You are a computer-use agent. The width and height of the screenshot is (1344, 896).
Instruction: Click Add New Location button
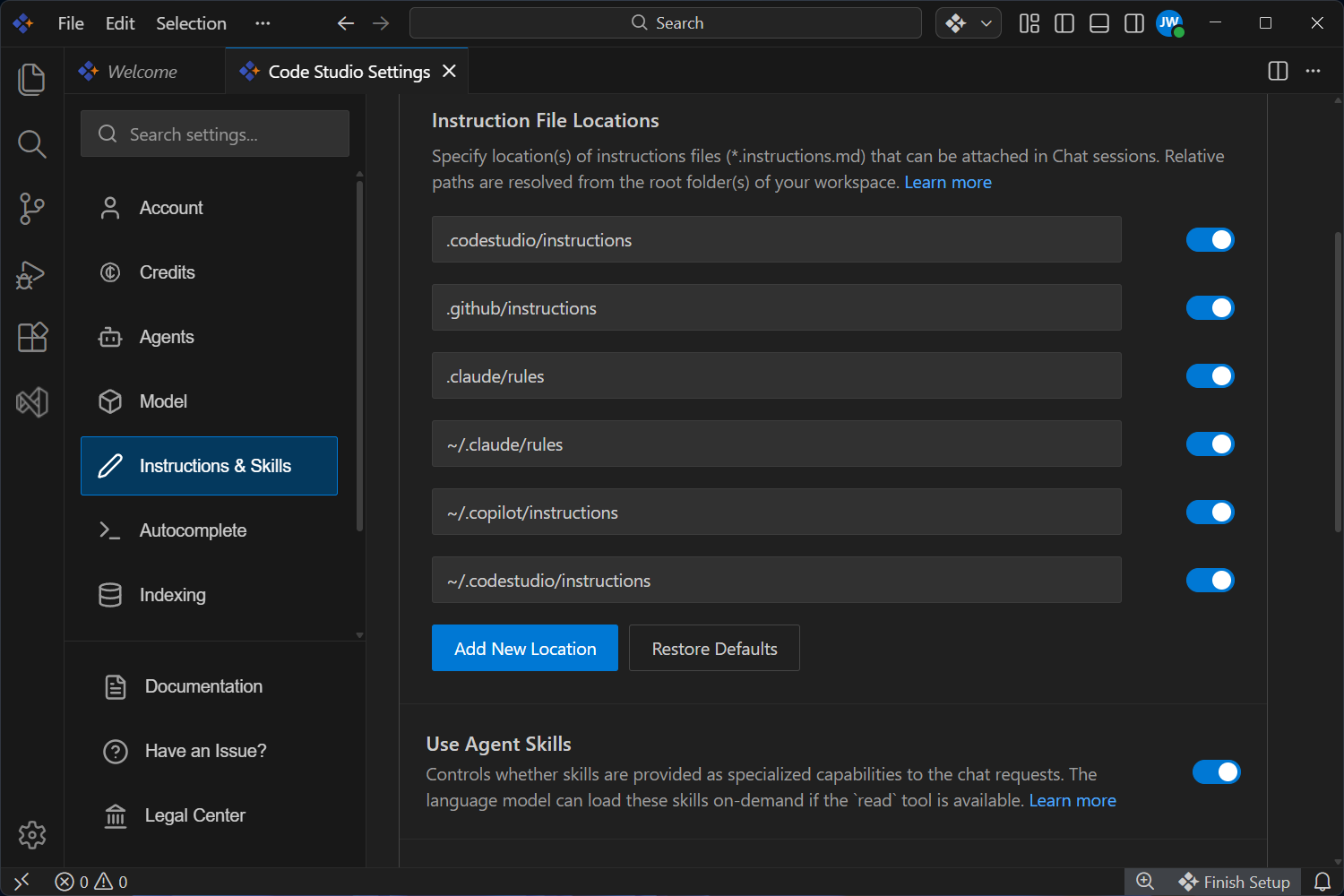pyautogui.click(x=525, y=648)
